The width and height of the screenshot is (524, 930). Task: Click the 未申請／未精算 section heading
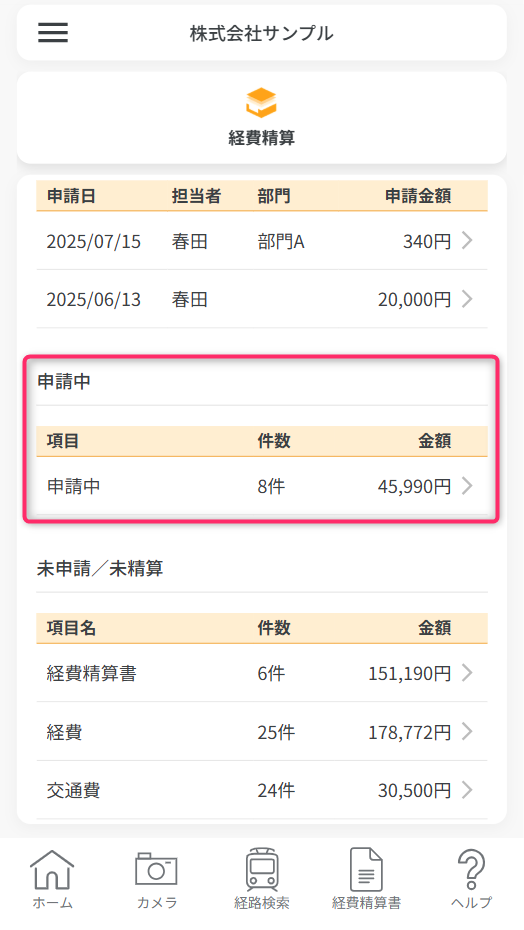(100, 569)
